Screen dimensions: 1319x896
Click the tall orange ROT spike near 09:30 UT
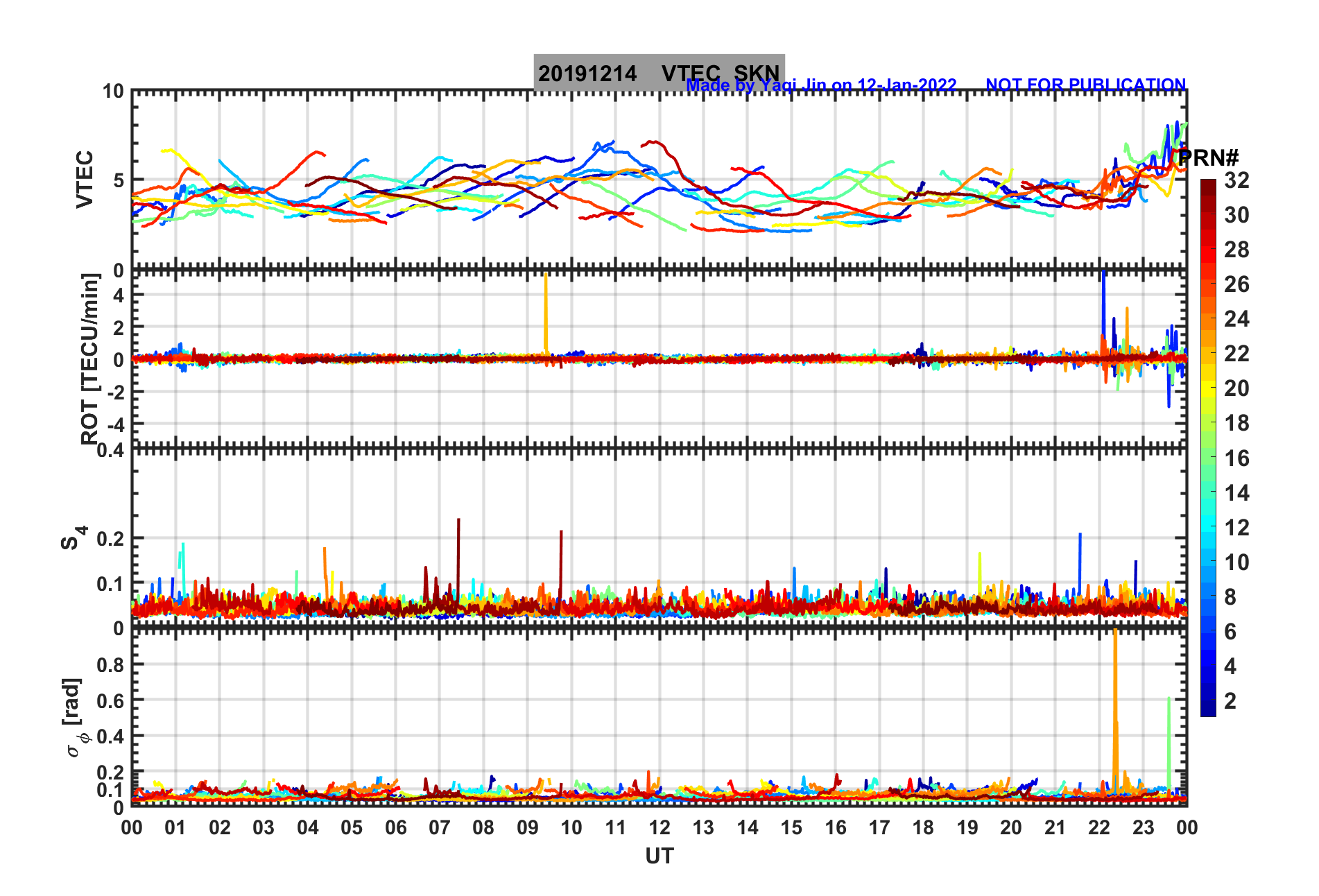coord(546,314)
